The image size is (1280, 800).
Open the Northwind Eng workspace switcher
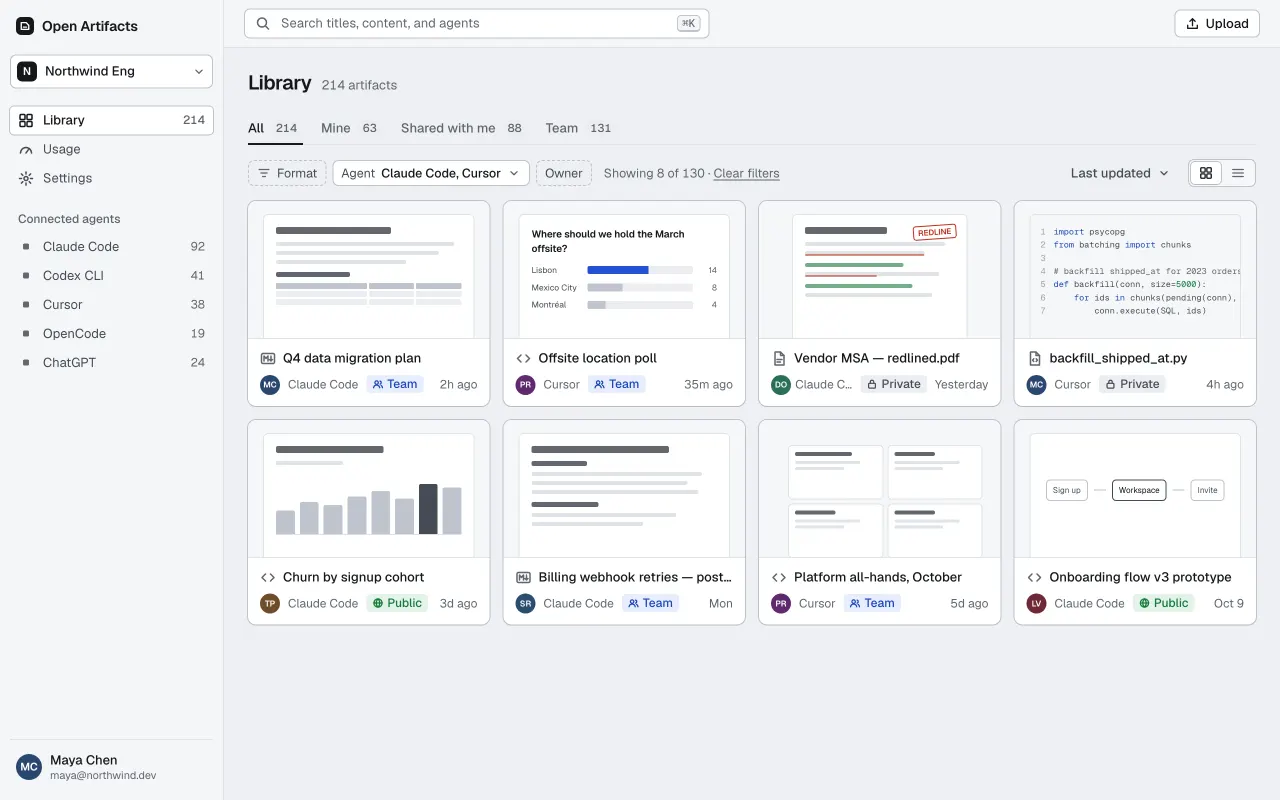tap(111, 71)
